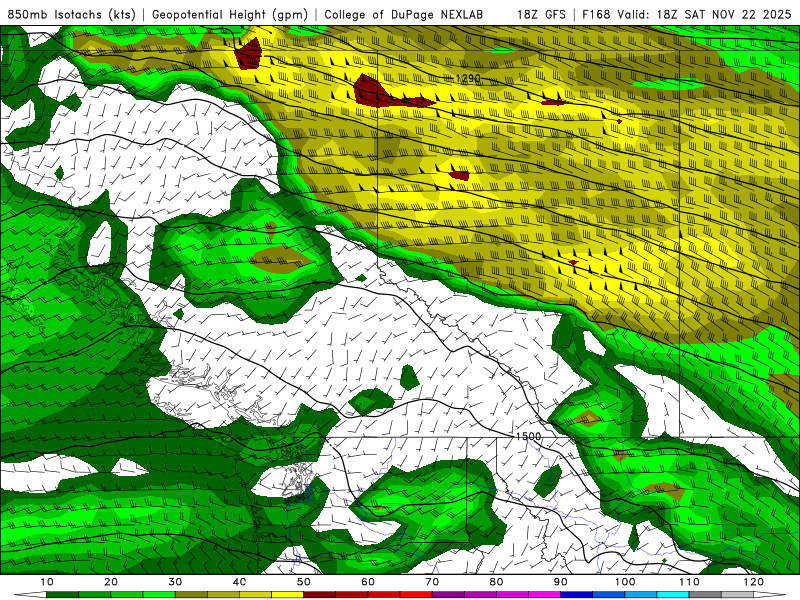
Task: Click the '90' value on the legend
Action: [561, 582]
